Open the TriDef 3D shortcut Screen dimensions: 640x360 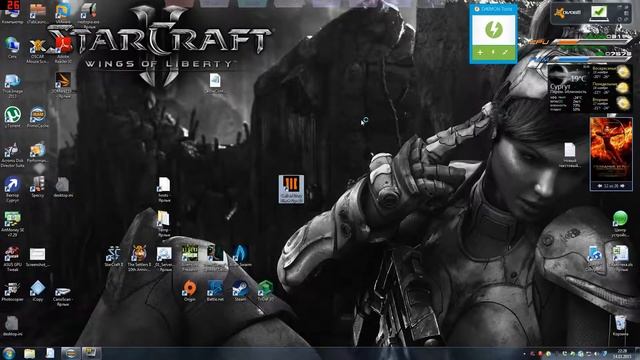click(265, 291)
